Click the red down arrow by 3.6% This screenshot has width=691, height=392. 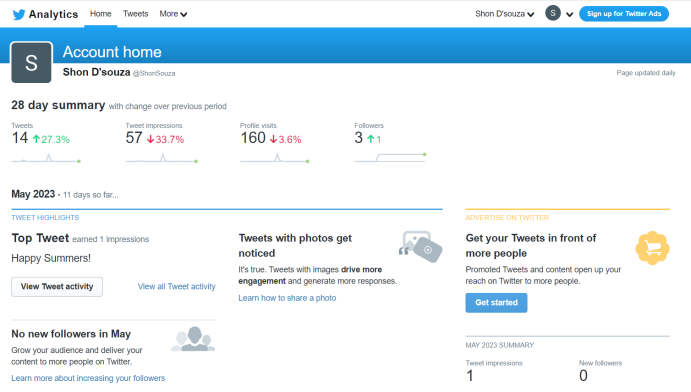click(x=273, y=139)
